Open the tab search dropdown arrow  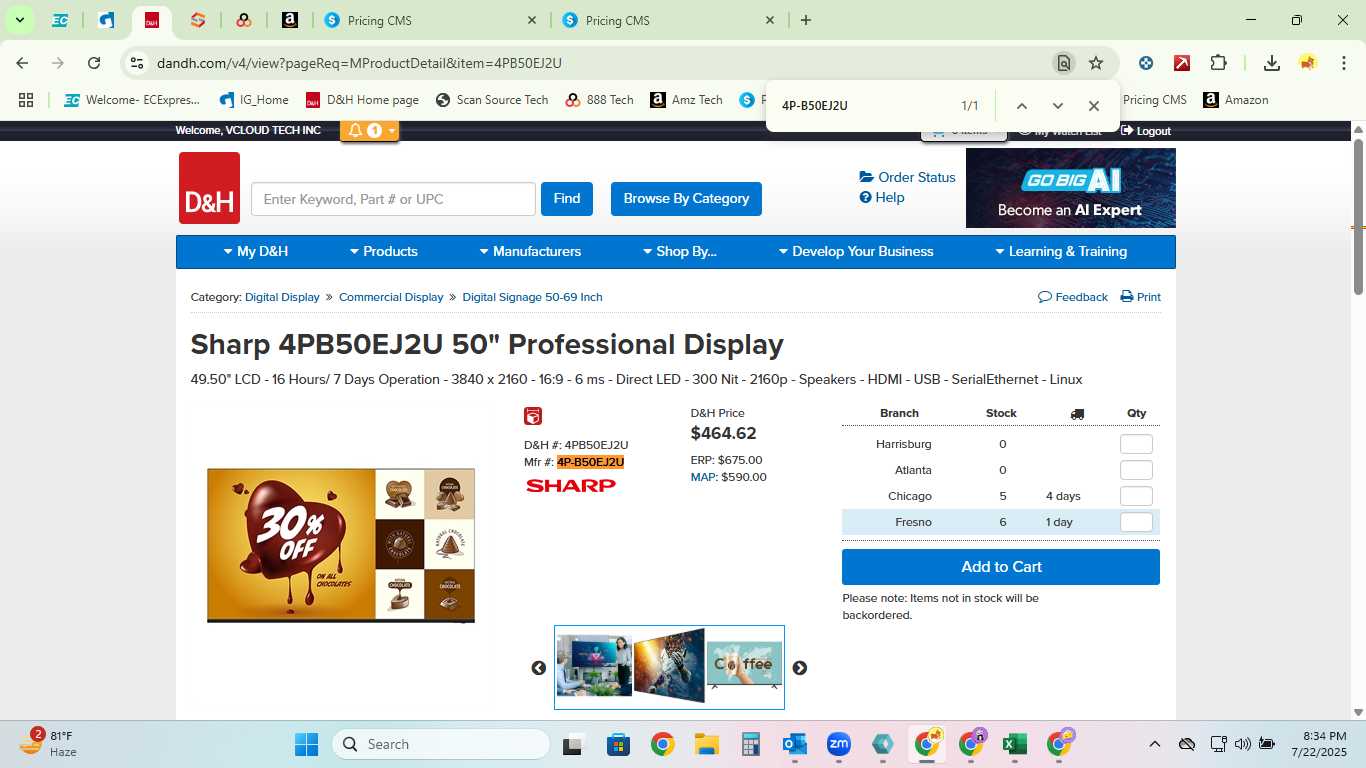click(19, 20)
